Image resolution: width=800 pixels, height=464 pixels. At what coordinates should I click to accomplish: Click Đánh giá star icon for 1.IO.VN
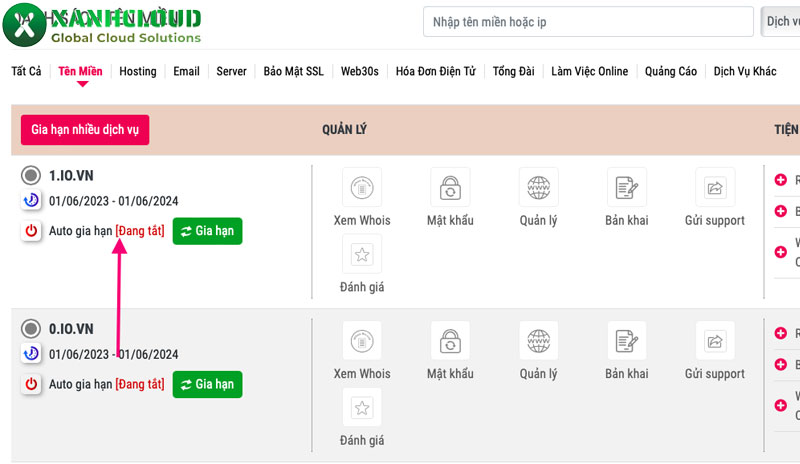[362, 255]
